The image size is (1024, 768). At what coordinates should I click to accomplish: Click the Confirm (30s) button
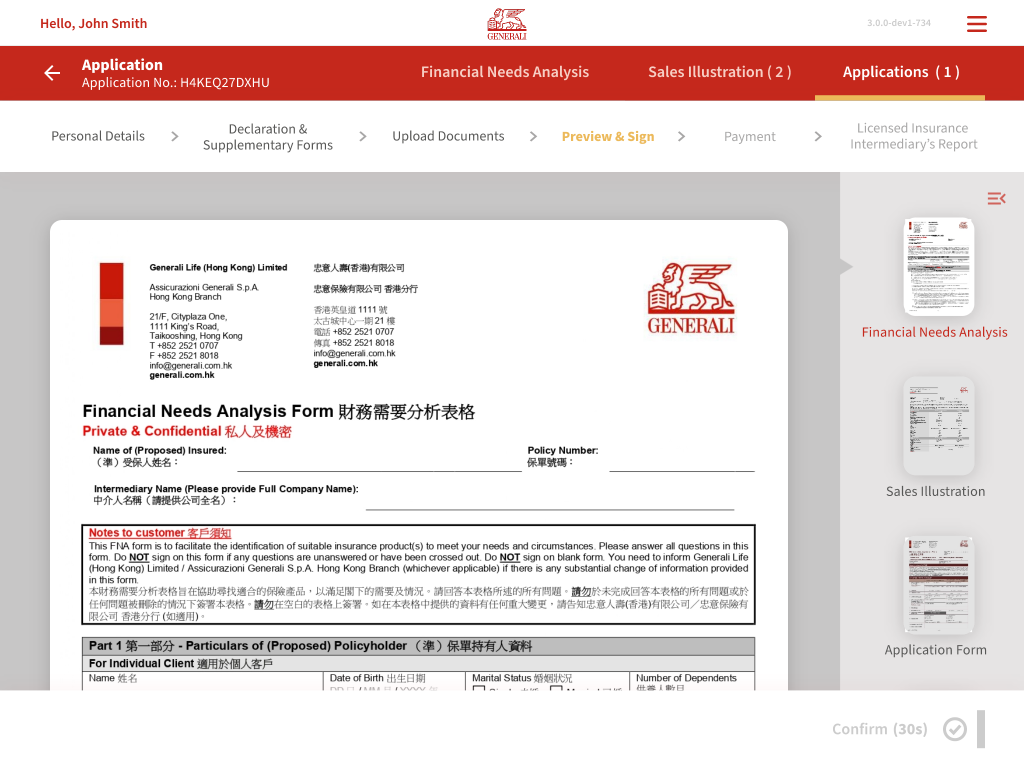click(880, 729)
